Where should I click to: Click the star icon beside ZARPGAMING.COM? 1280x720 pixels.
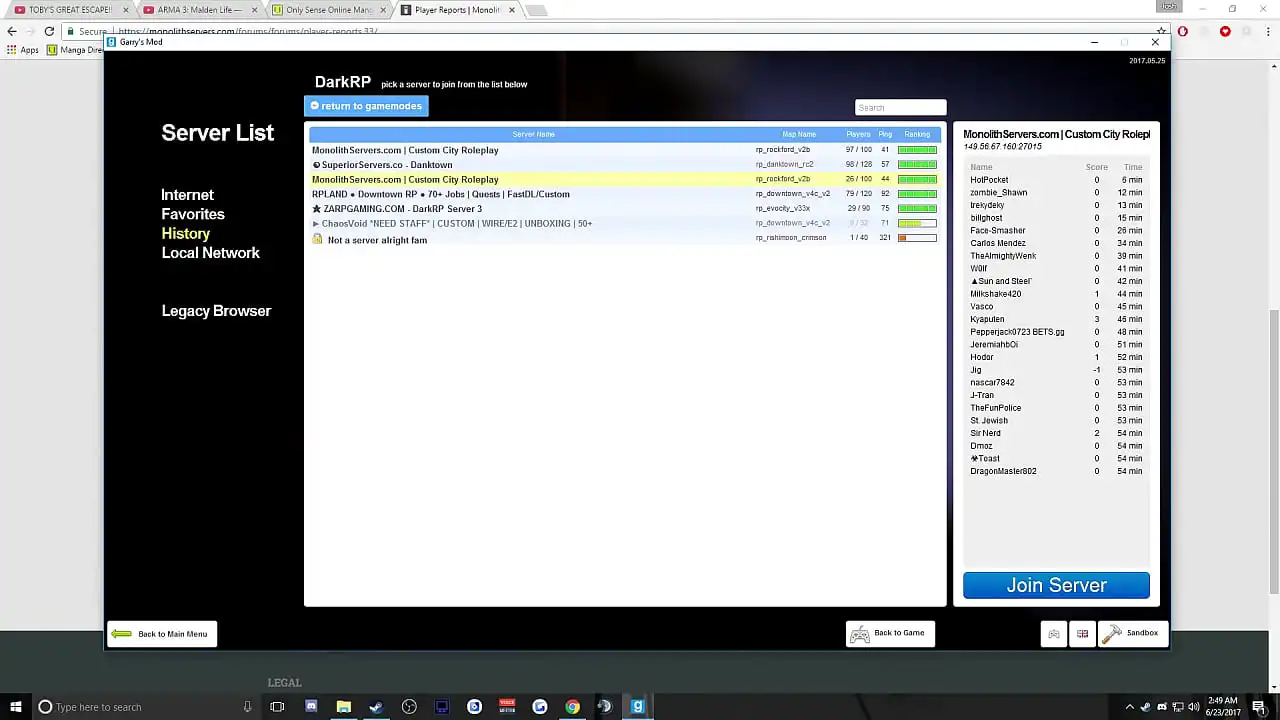317,209
